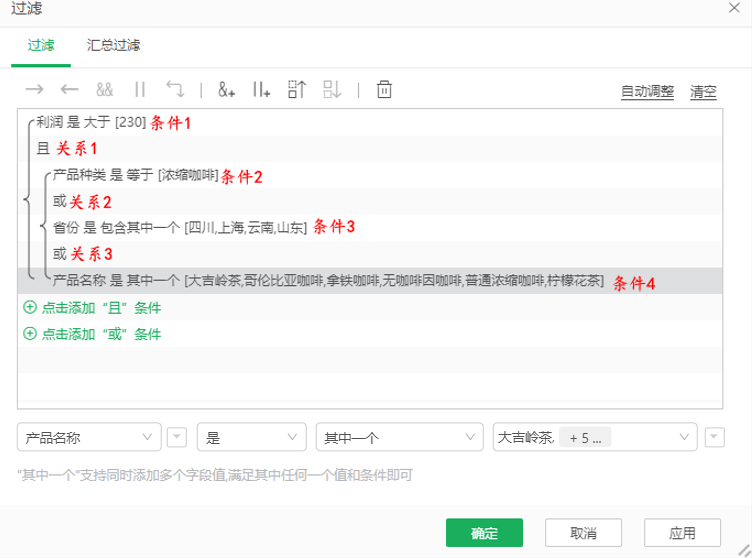The height and width of the screenshot is (558, 752).
Task: Click plus icon beside 点击添加“或”条件
Action: point(30,333)
